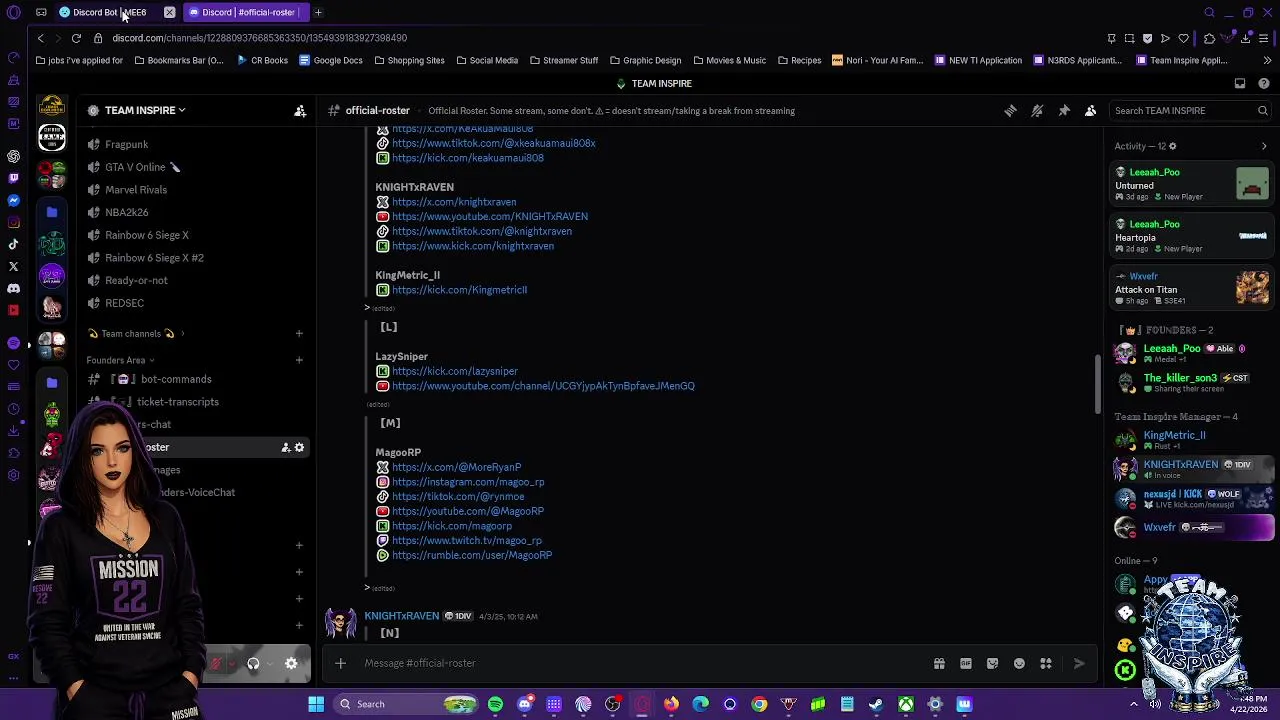This screenshot has width=1280, height=720.
Task: Open the Threads icon in channel header
Action: pyautogui.click(x=1010, y=111)
